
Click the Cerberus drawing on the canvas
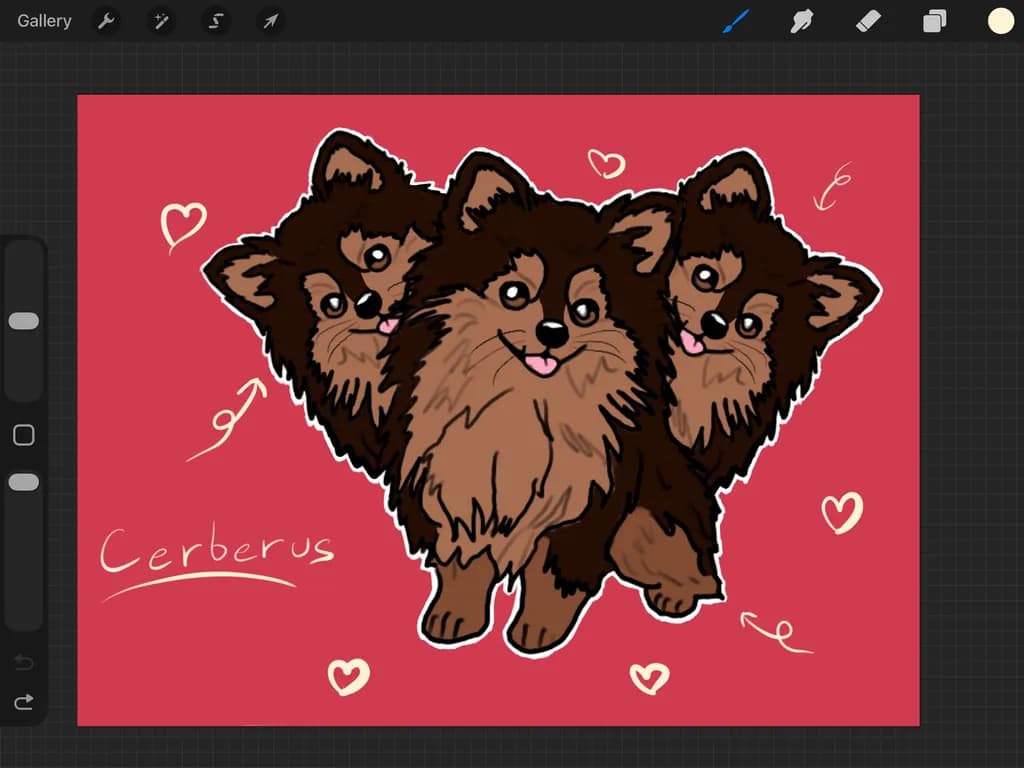click(x=542, y=392)
